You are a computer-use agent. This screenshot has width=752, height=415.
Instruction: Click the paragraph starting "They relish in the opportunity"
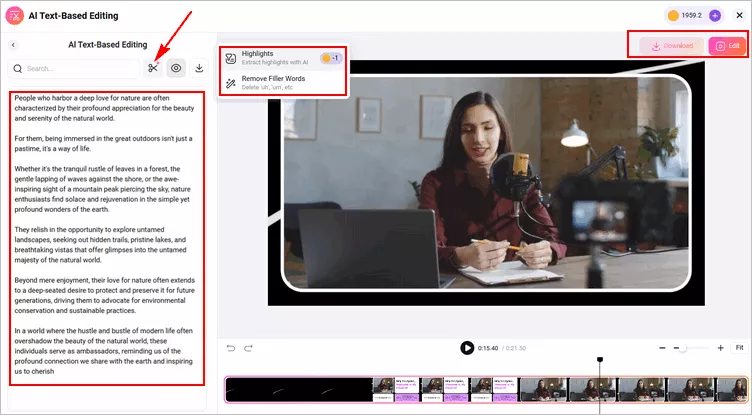click(x=100, y=245)
